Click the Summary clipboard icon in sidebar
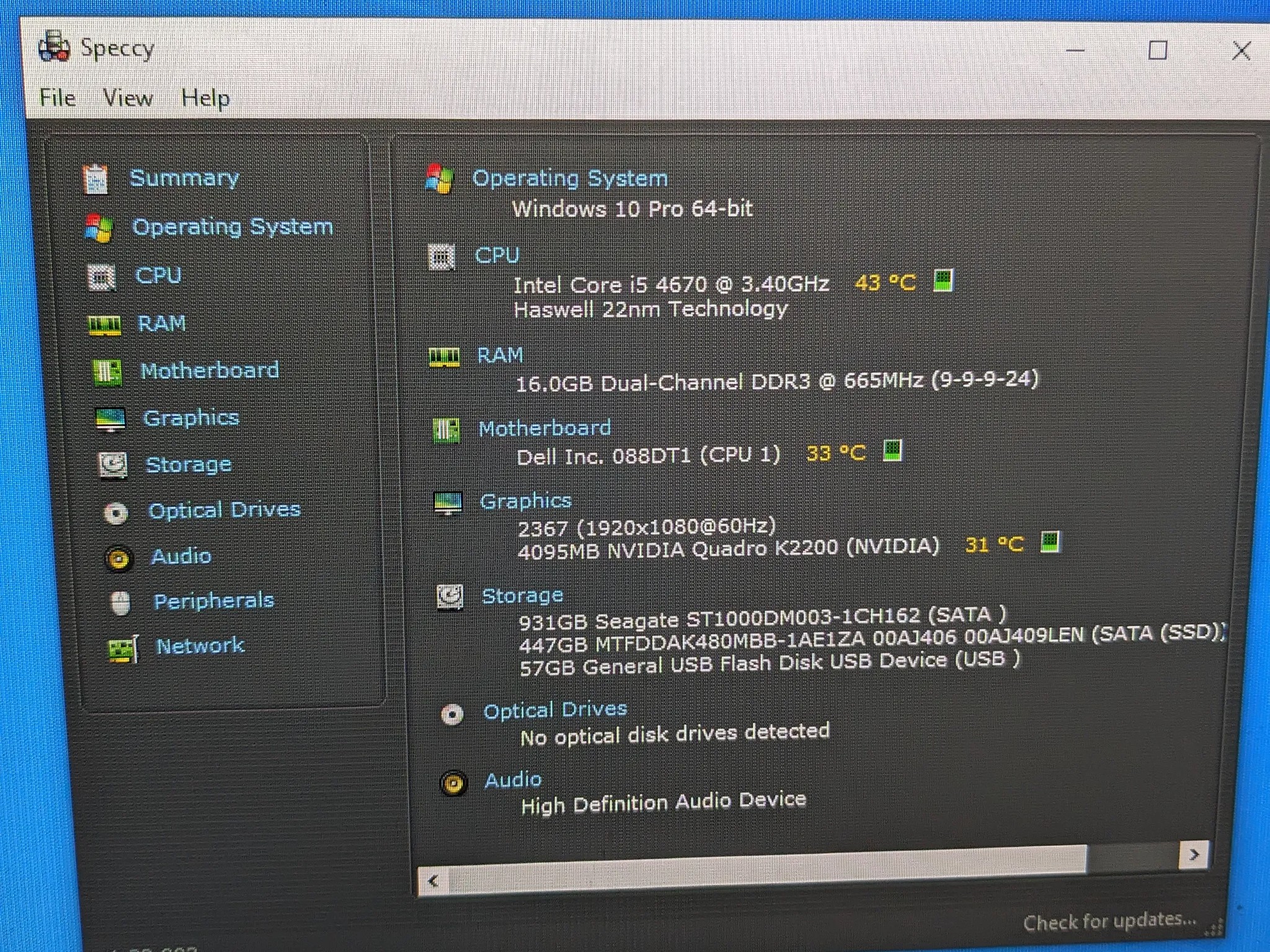Screen dimensions: 1270x952 95,179
